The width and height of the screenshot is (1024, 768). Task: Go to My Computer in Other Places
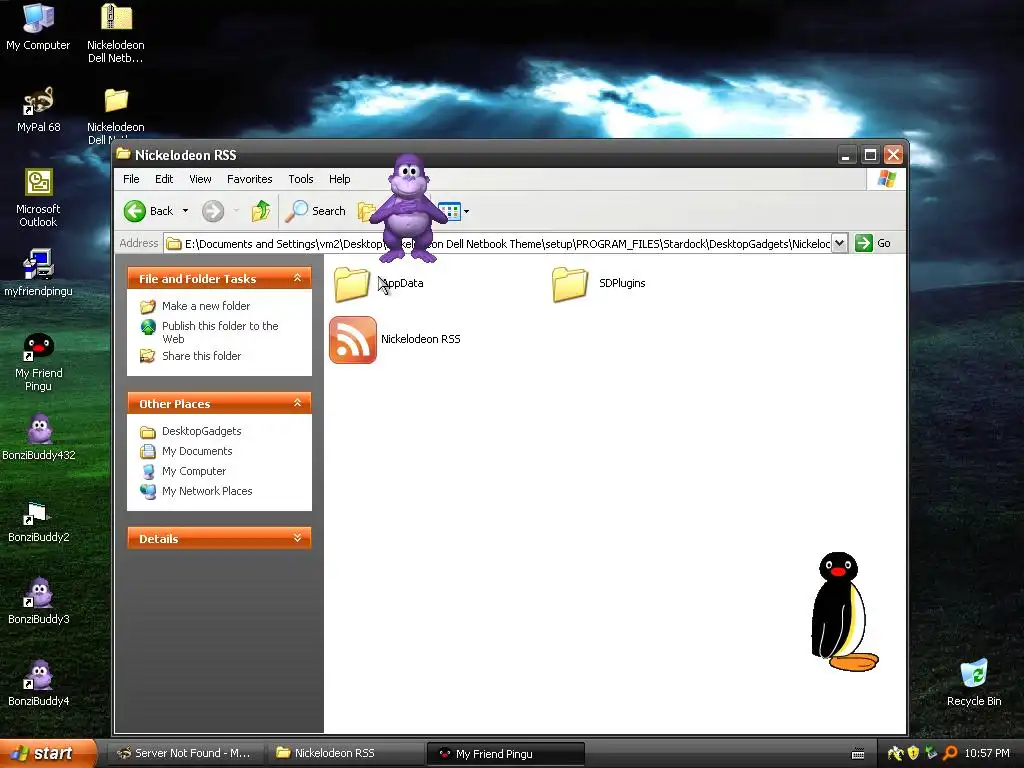[x=193, y=472]
